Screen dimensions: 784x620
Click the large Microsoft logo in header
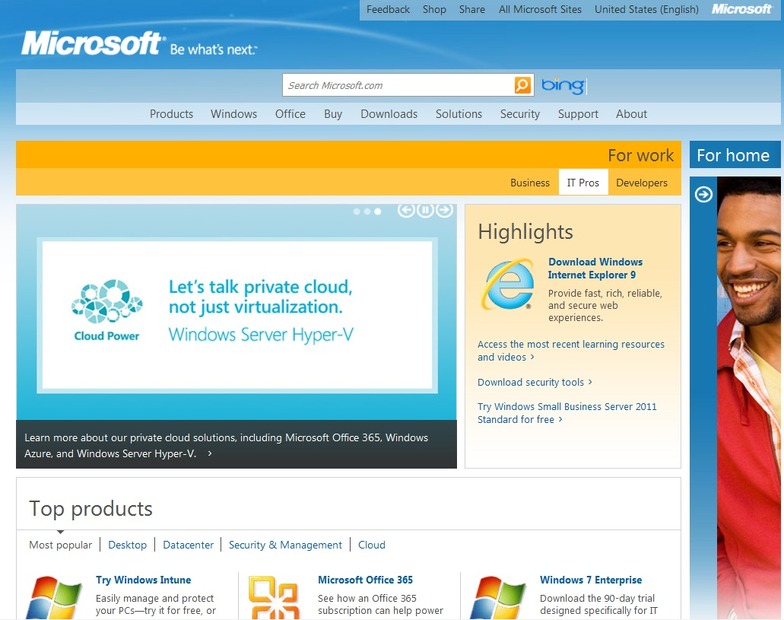tap(92, 44)
